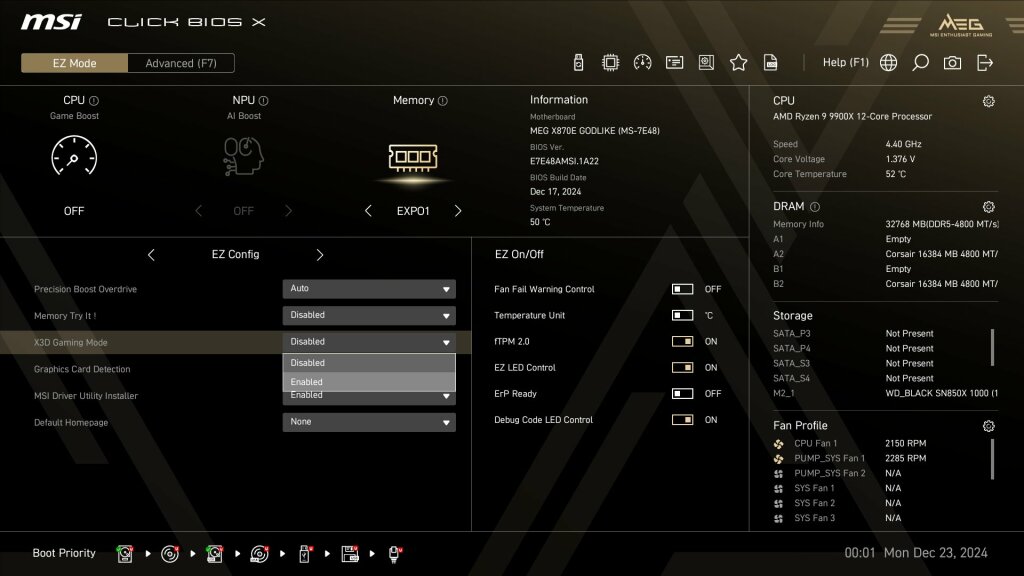The width and height of the screenshot is (1024, 576).
Task: Click the left chevron next to NPU OFF
Action: click(199, 211)
